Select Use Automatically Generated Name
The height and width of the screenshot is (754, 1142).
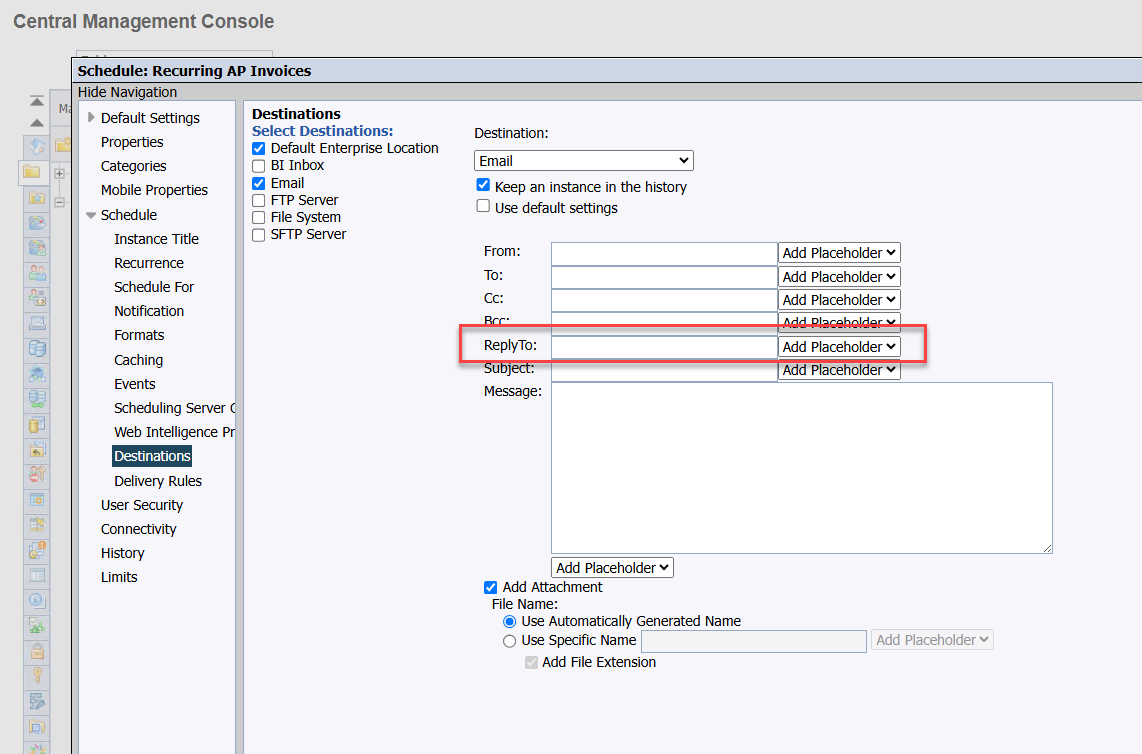click(x=510, y=622)
